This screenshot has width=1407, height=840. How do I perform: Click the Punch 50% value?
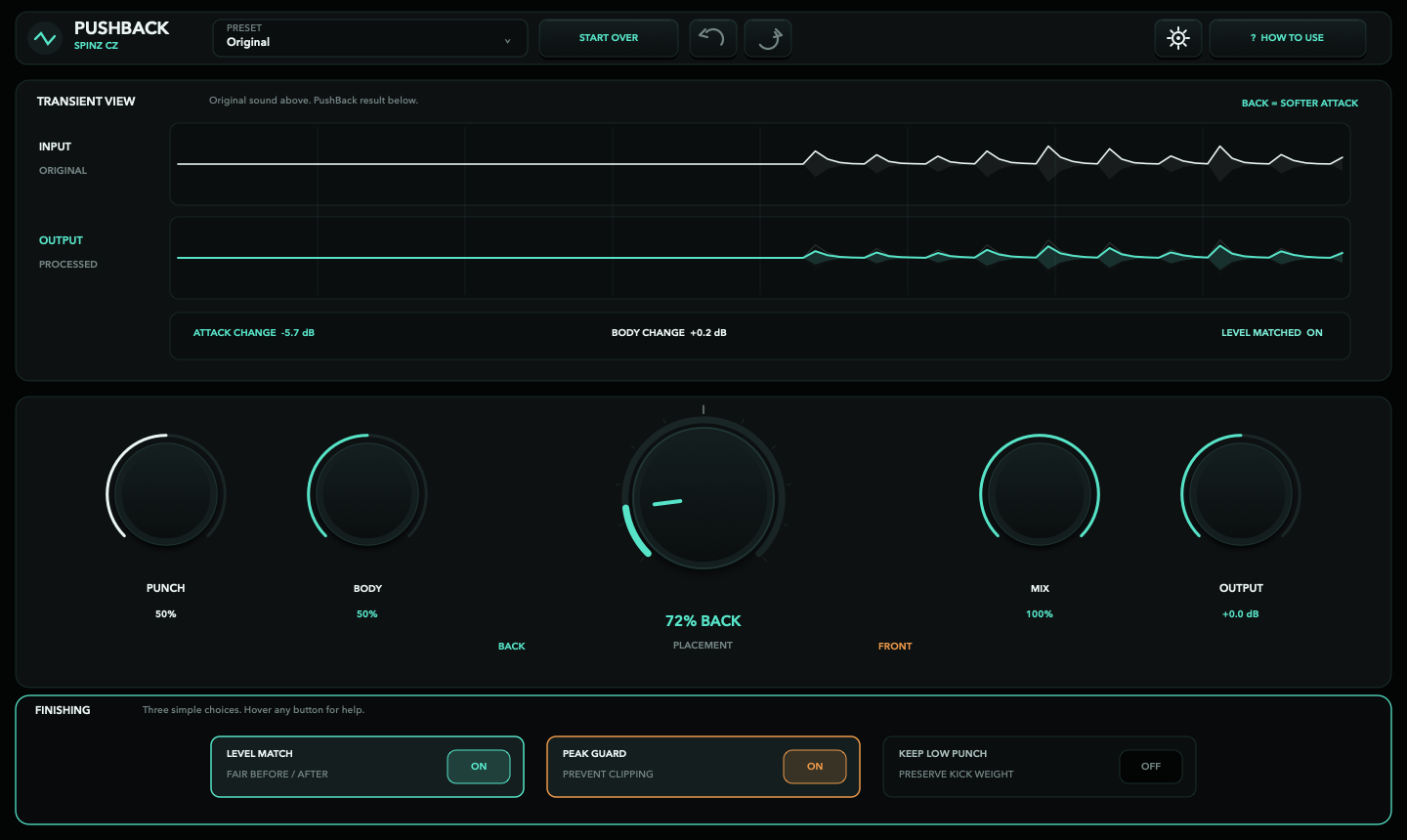pyautogui.click(x=166, y=614)
